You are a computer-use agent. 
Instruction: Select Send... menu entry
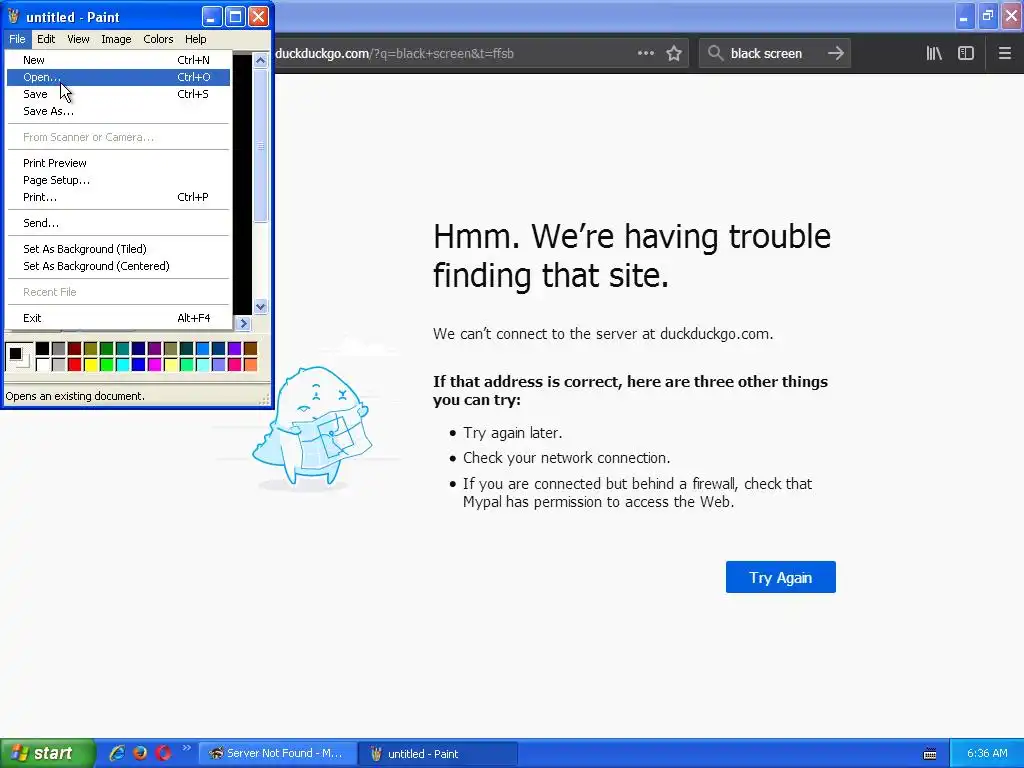(x=118, y=223)
